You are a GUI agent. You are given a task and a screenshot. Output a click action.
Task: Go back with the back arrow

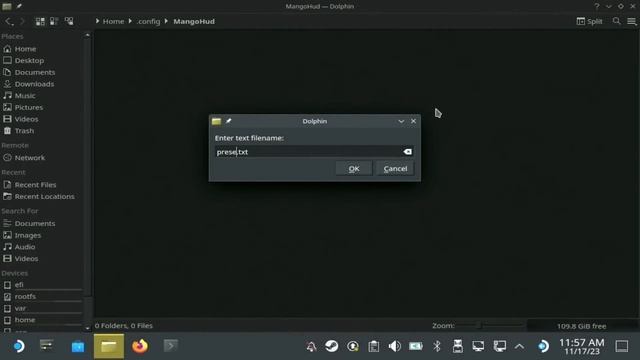[9, 21]
